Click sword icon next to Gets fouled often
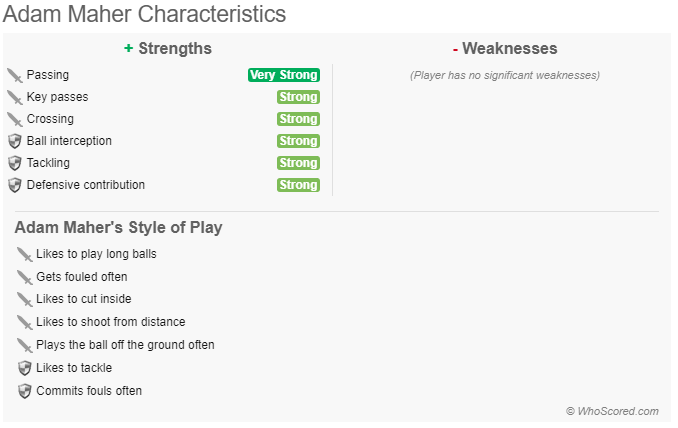 pyautogui.click(x=25, y=278)
